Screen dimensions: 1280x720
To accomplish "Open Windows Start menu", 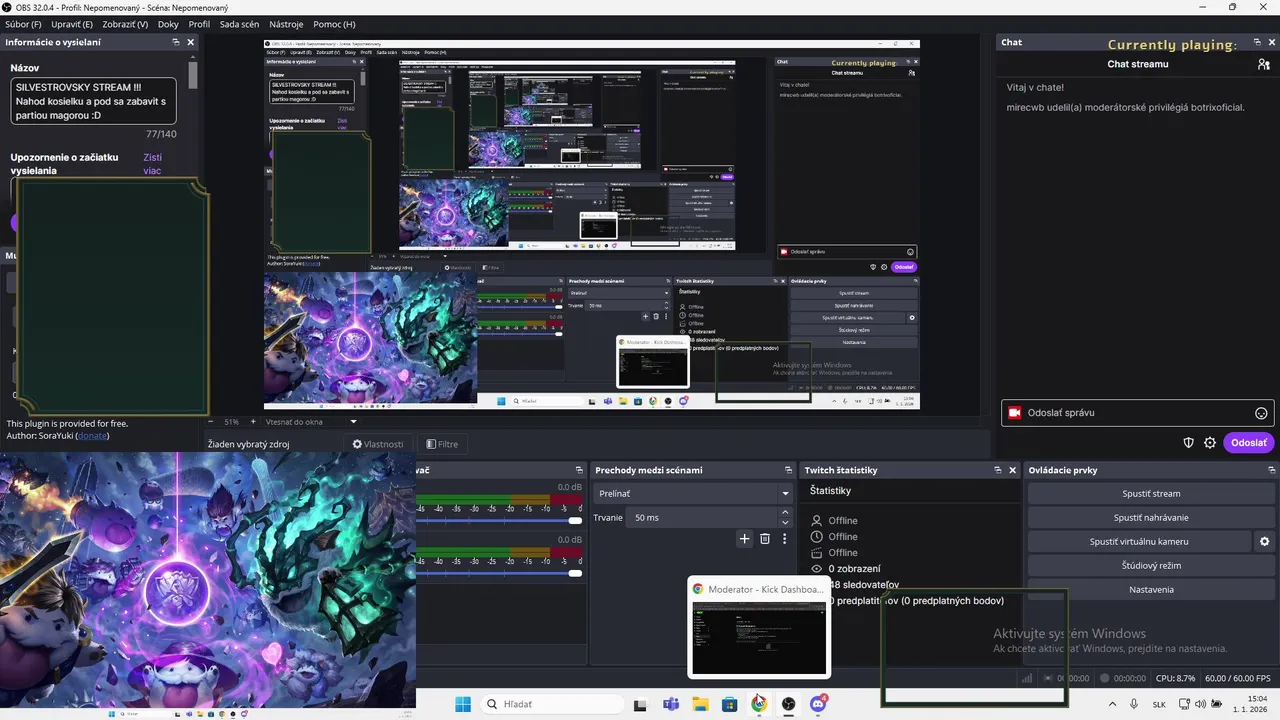I will 463,704.
